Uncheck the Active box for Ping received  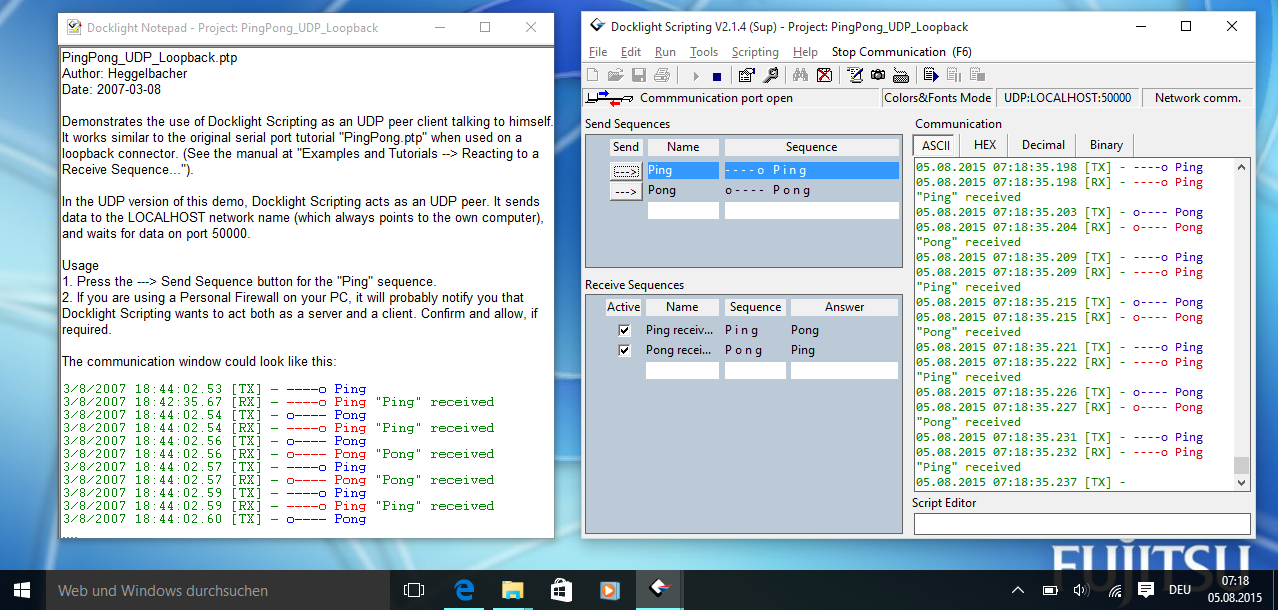[x=624, y=329]
